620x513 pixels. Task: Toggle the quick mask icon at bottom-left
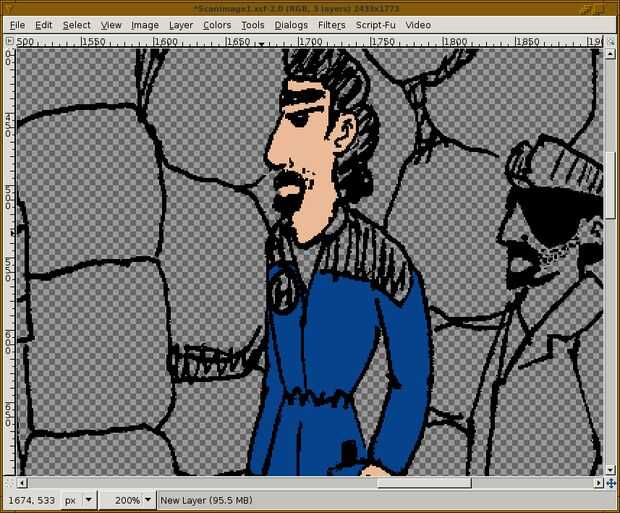tap(9, 483)
